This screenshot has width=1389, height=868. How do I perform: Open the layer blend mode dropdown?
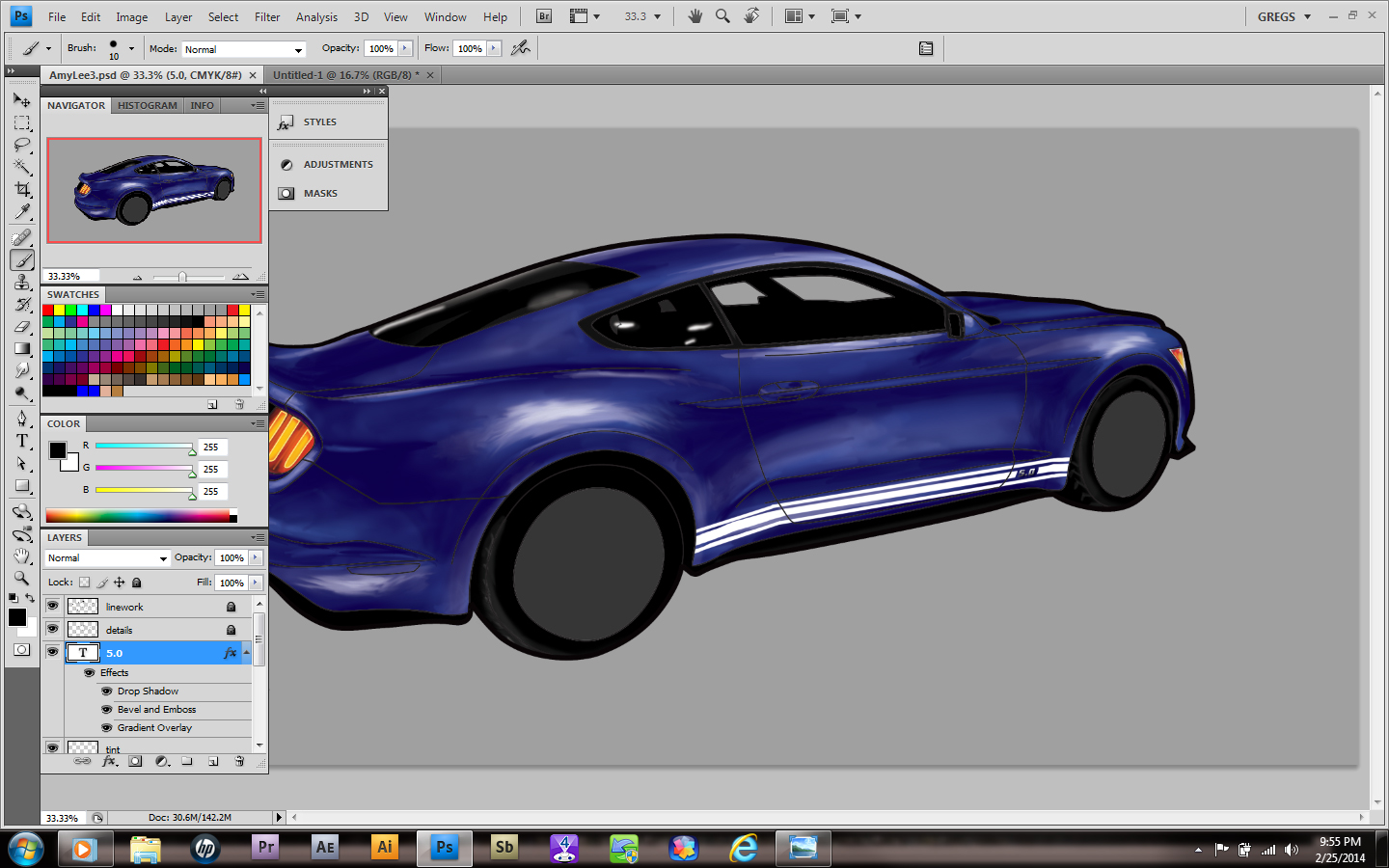[x=107, y=558]
